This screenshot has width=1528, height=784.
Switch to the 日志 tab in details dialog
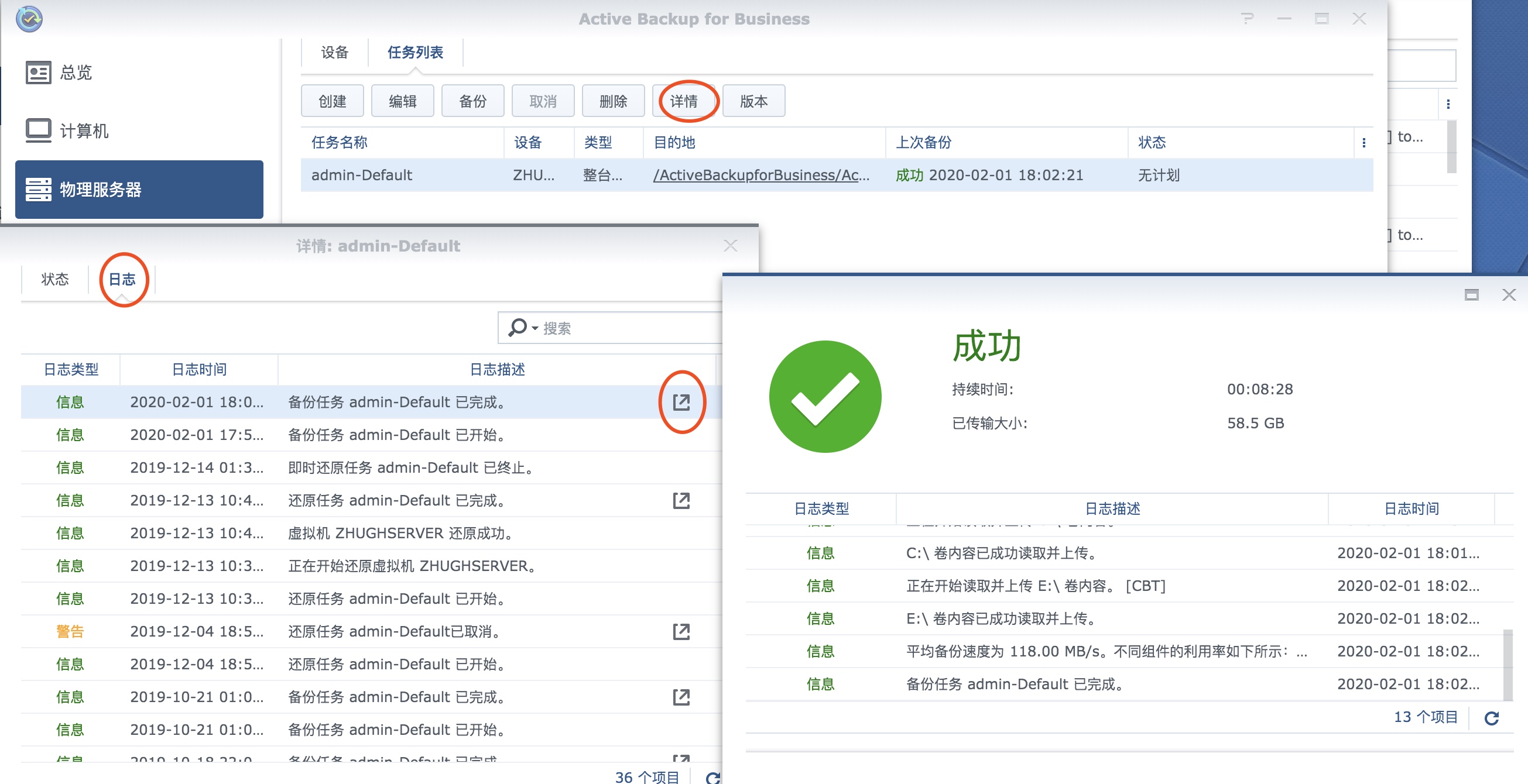[x=122, y=279]
